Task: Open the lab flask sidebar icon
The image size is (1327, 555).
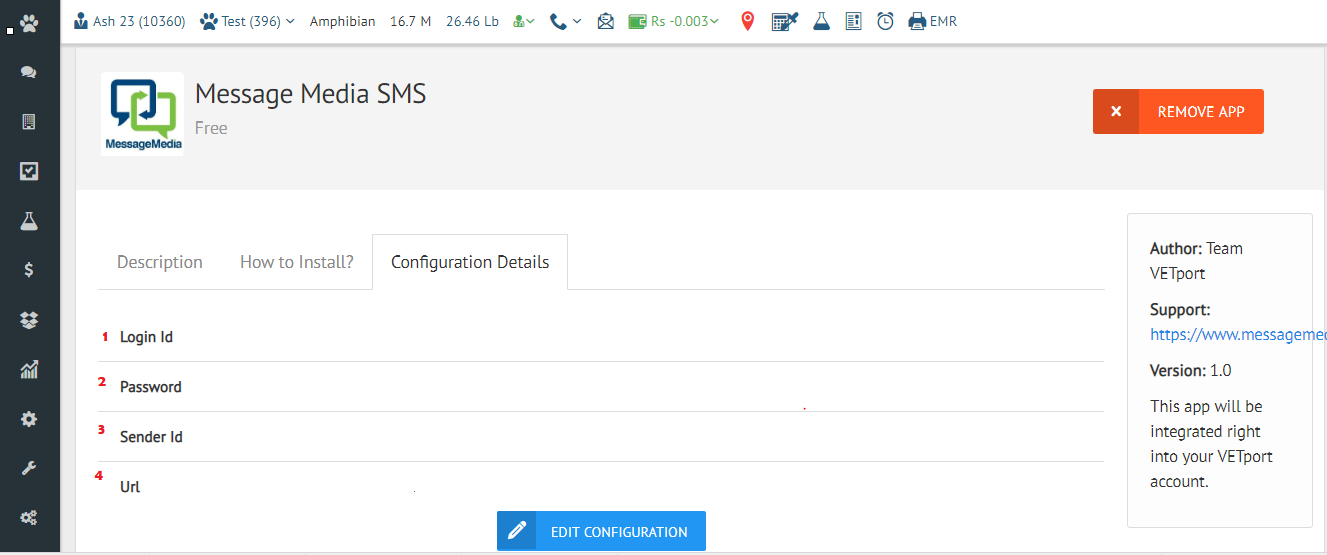Action: pos(29,221)
